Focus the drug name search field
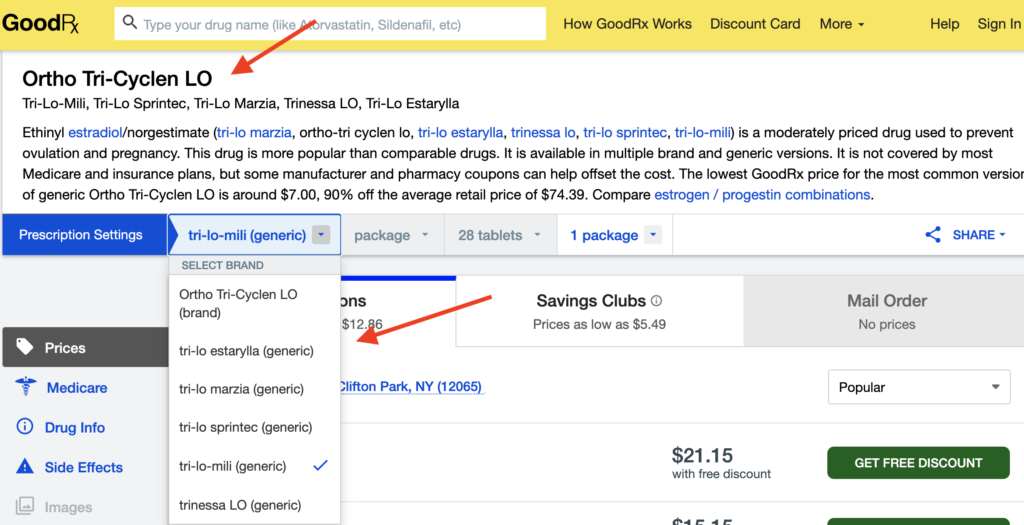Image resolution: width=1024 pixels, height=525 pixels. [330, 24]
